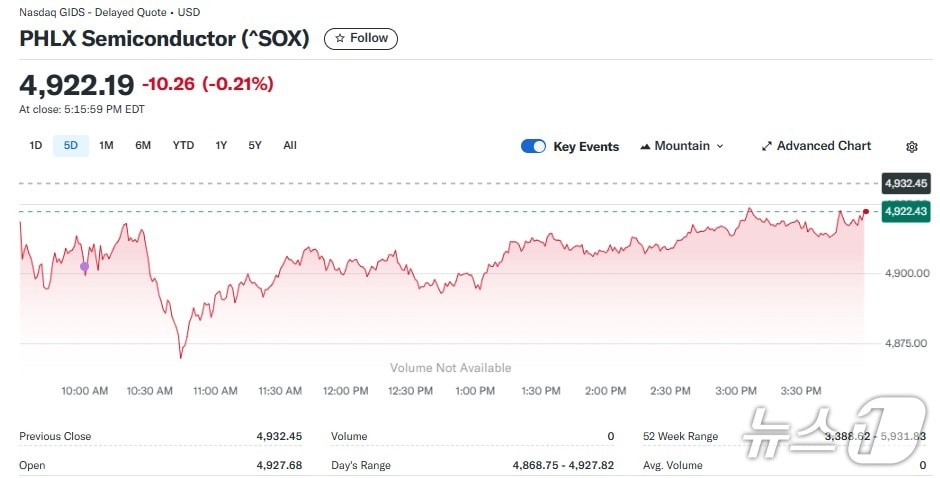
Task: Show the YTD range
Action: tap(183, 145)
